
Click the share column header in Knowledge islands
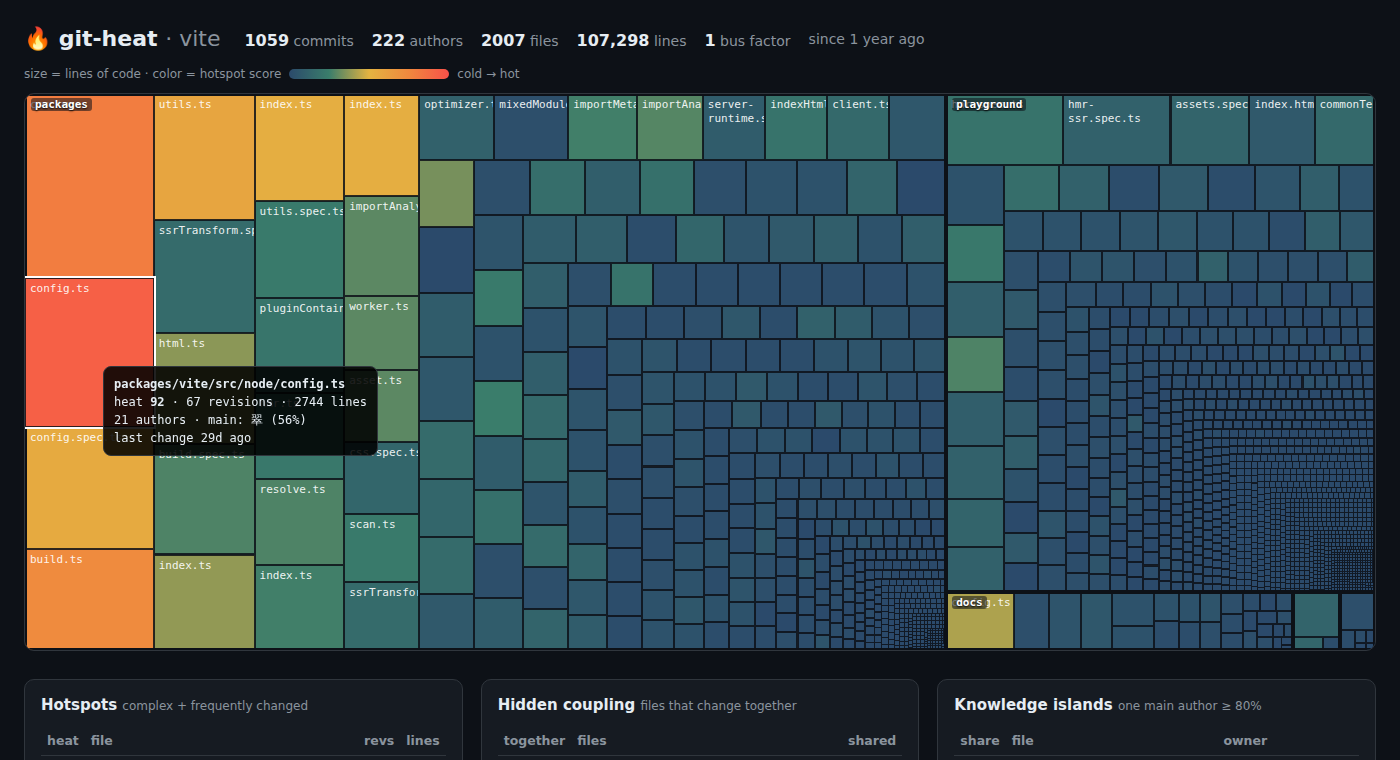[x=980, y=741]
